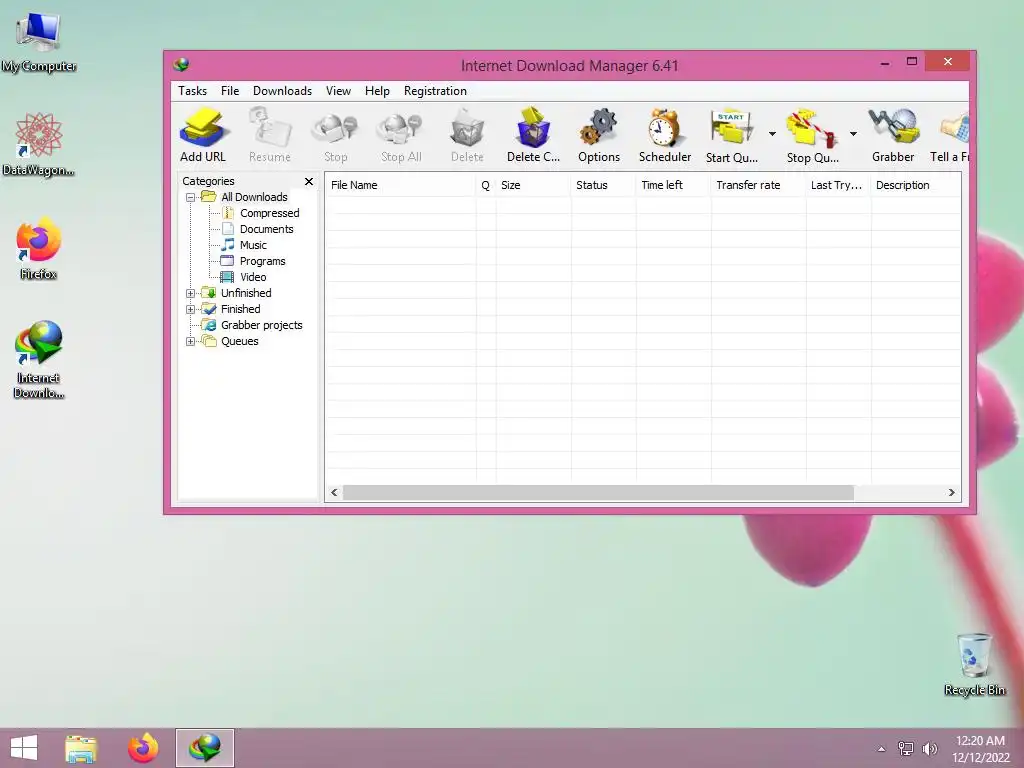Screen dimensions: 1024x768
Task: Select the Video category
Action: pyautogui.click(x=253, y=277)
